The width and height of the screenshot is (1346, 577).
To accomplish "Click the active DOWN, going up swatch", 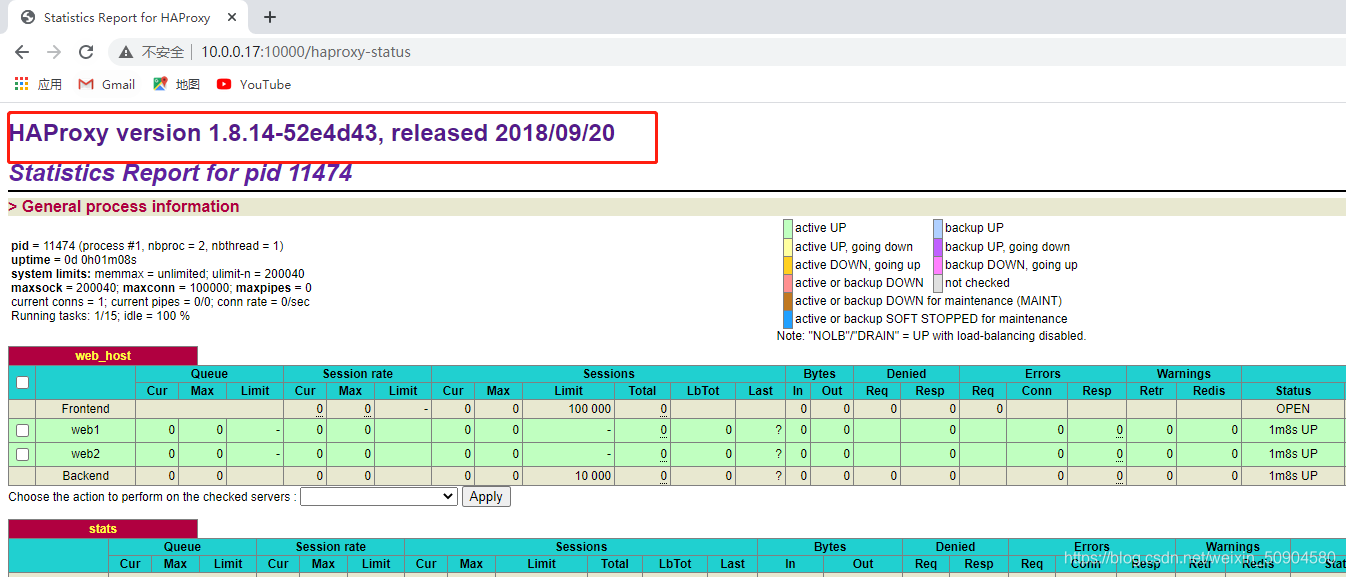I will coord(788,264).
